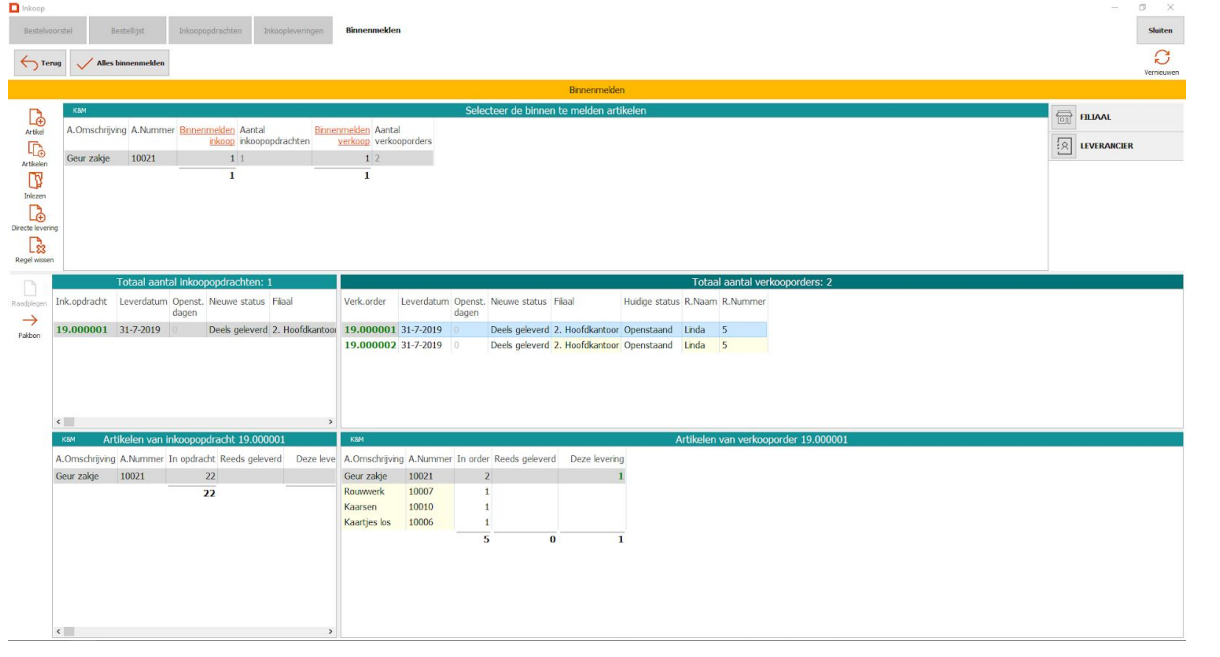
Task: Click the Binnenmelden inkoop column link
Action: pyautogui.click(x=207, y=135)
